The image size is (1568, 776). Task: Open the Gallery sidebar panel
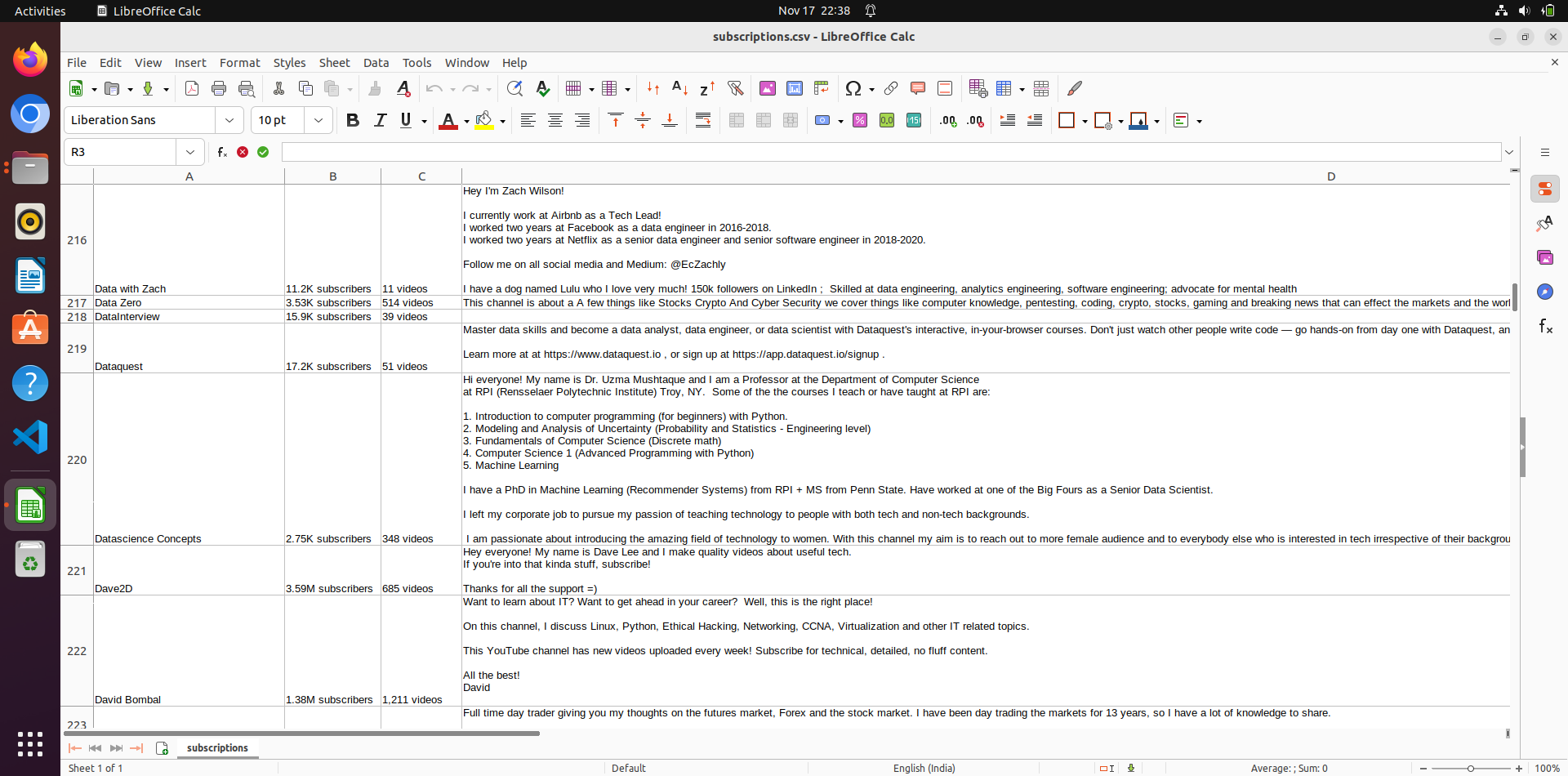pyautogui.click(x=1545, y=257)
